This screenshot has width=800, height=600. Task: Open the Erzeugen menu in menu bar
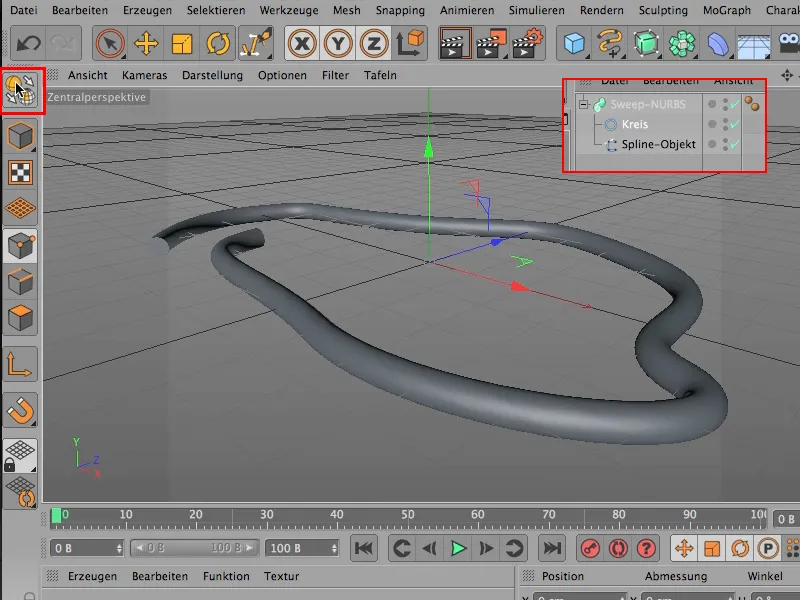tap(147, 10)
